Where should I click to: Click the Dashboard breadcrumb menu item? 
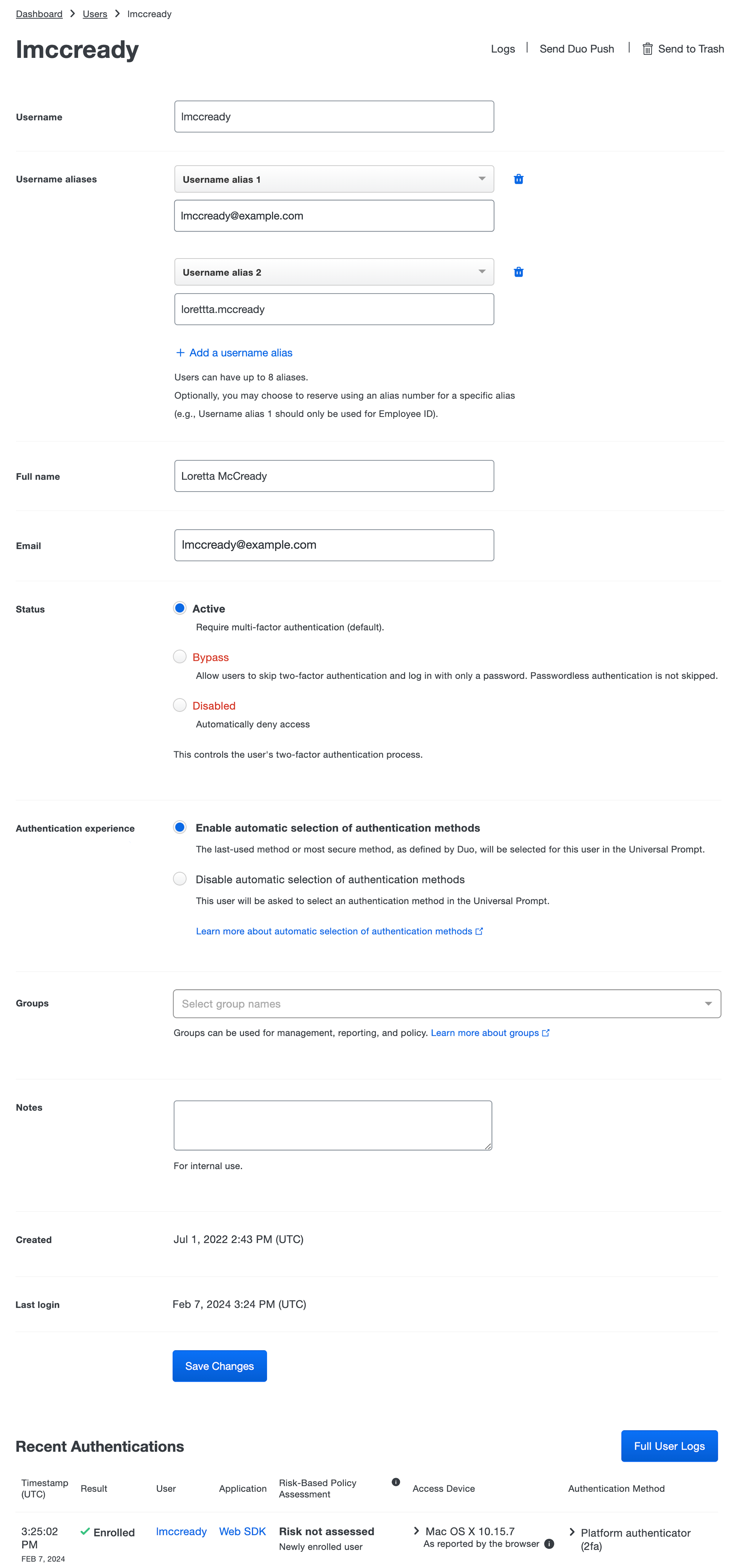click(x=38, y=14)
